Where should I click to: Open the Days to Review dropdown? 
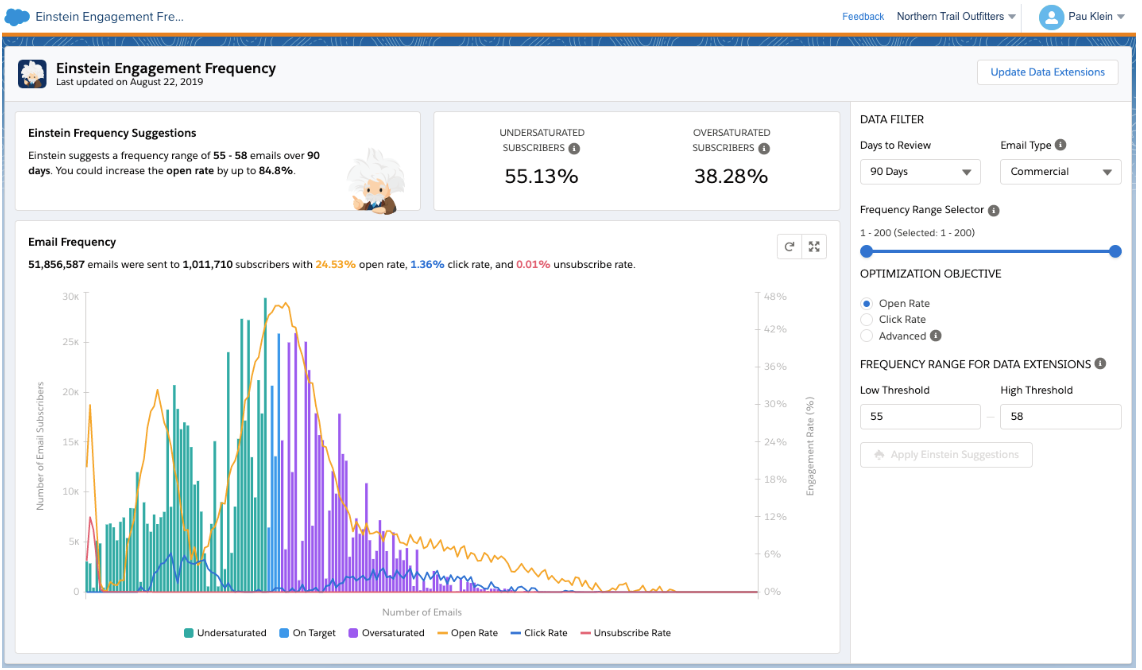[x=919, y=171]
